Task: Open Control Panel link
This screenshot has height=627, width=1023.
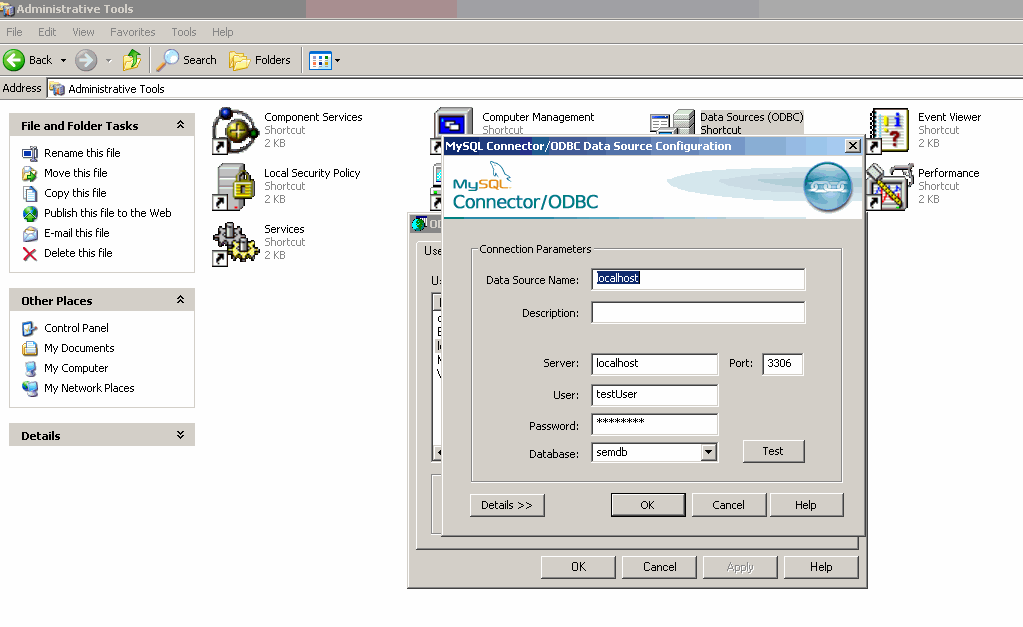Action: pos(76,328)
